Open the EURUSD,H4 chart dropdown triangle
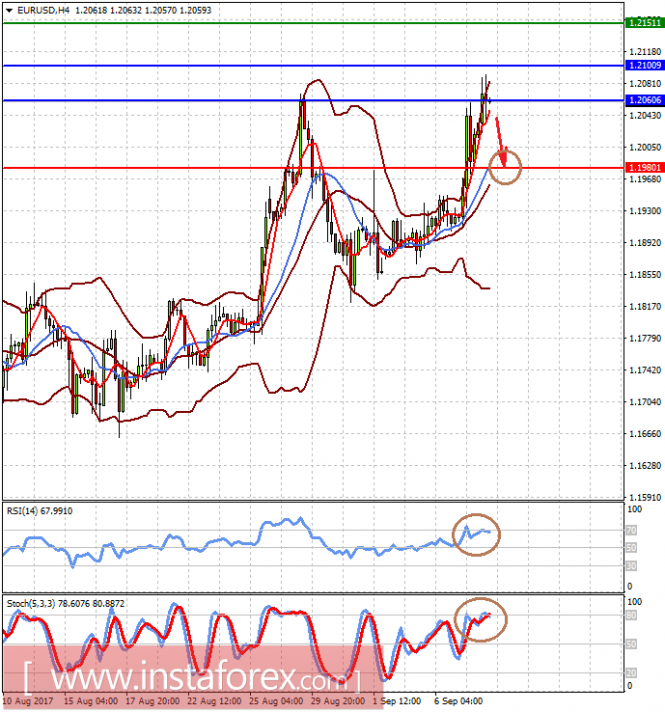 click(x=9, y=10)
